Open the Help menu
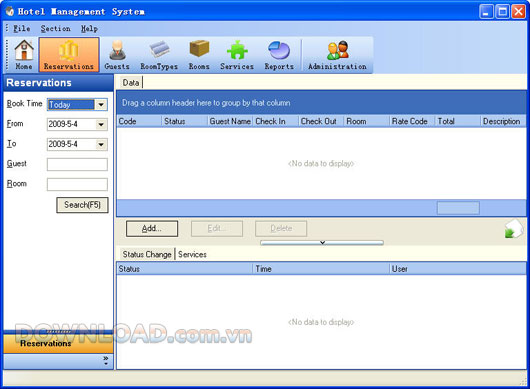 89,29
